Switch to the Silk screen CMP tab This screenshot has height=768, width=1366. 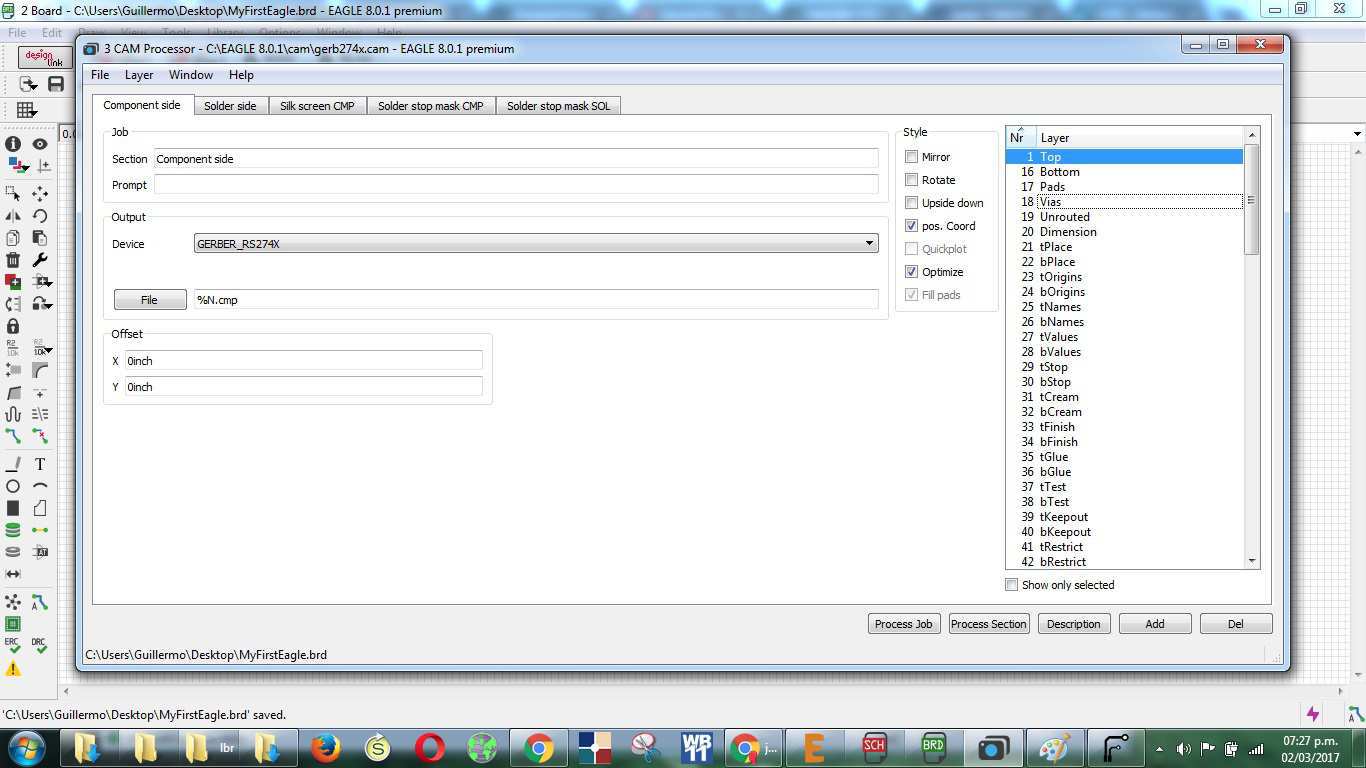point(317,106)
